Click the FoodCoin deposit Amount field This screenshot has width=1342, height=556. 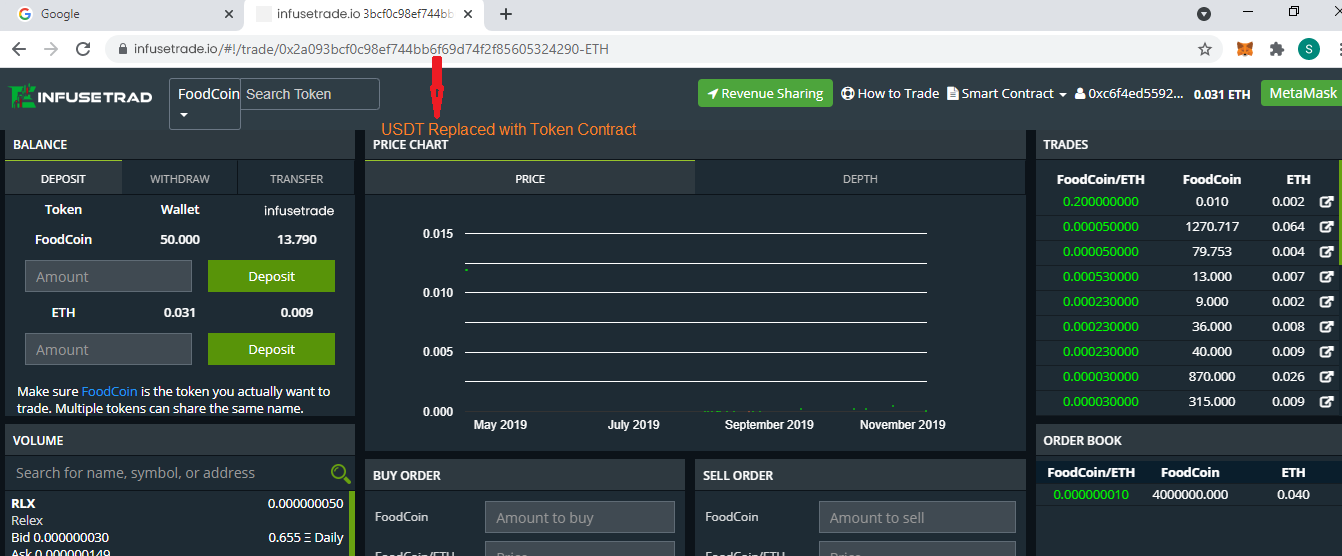tap(108, 276)
